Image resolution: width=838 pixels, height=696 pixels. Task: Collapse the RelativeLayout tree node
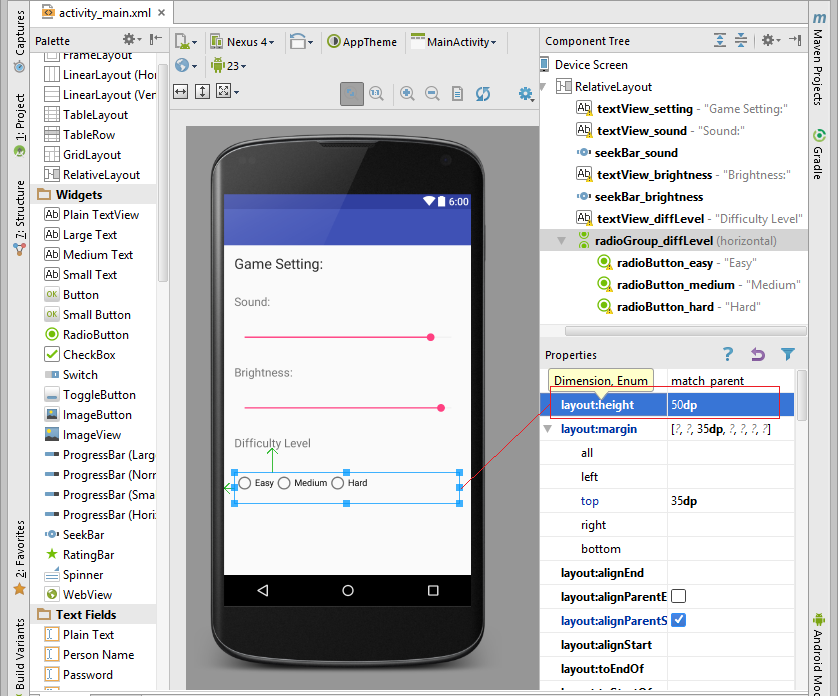[x=545, y=87]
